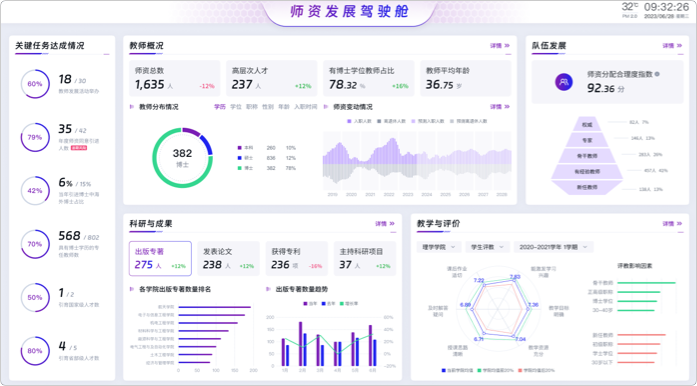The width and height of the screenshot is (697, 386).
Task: Toggle the green radar chart legend item
Action: click(x=495, y=370)
